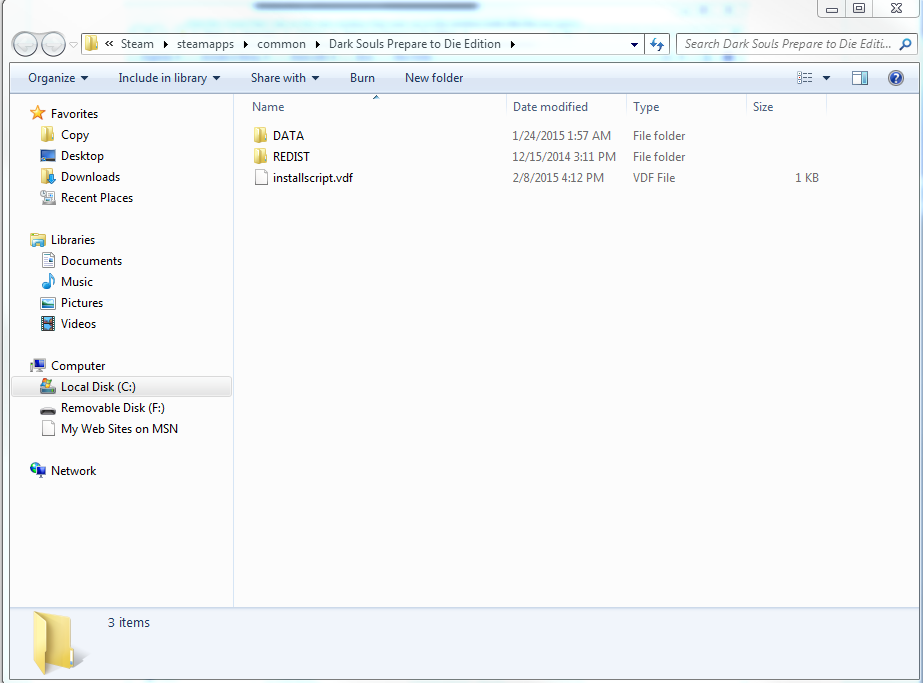
Task: Select Libraries in navigation pane
Action: point(73,240)
